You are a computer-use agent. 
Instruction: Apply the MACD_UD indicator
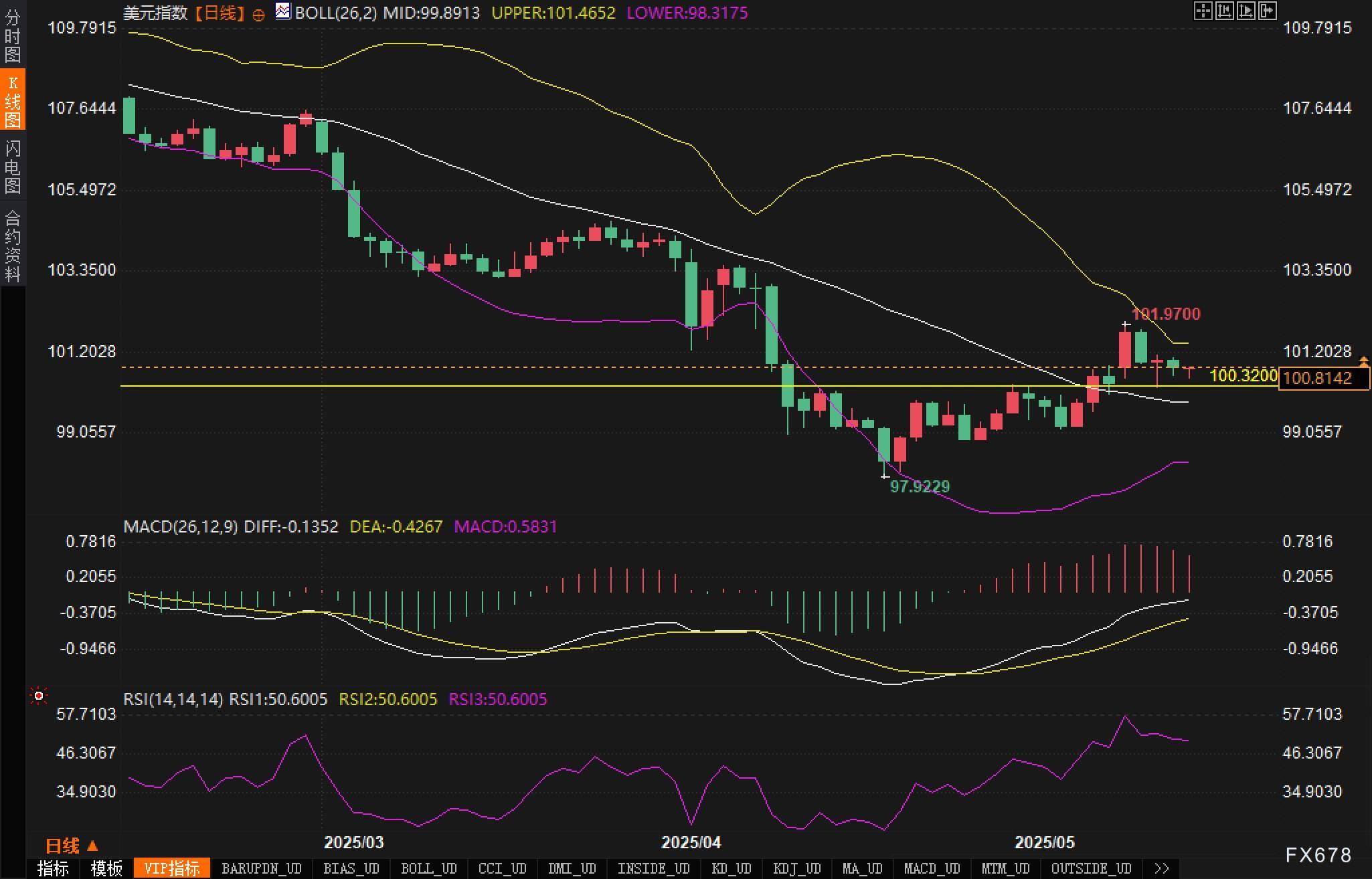coord(932,868)
